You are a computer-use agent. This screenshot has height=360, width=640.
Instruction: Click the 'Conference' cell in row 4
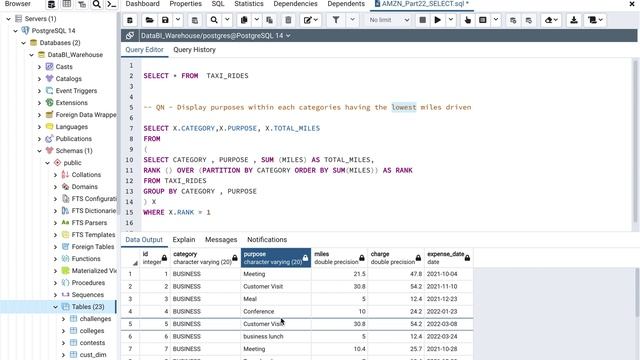point(276,311)
